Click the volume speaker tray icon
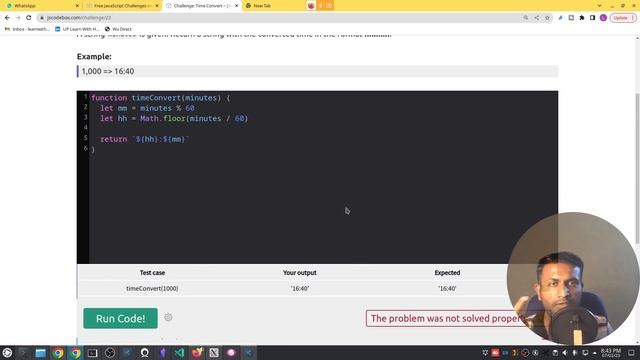This screenshot has width=640, height=360. click(565, 353)
